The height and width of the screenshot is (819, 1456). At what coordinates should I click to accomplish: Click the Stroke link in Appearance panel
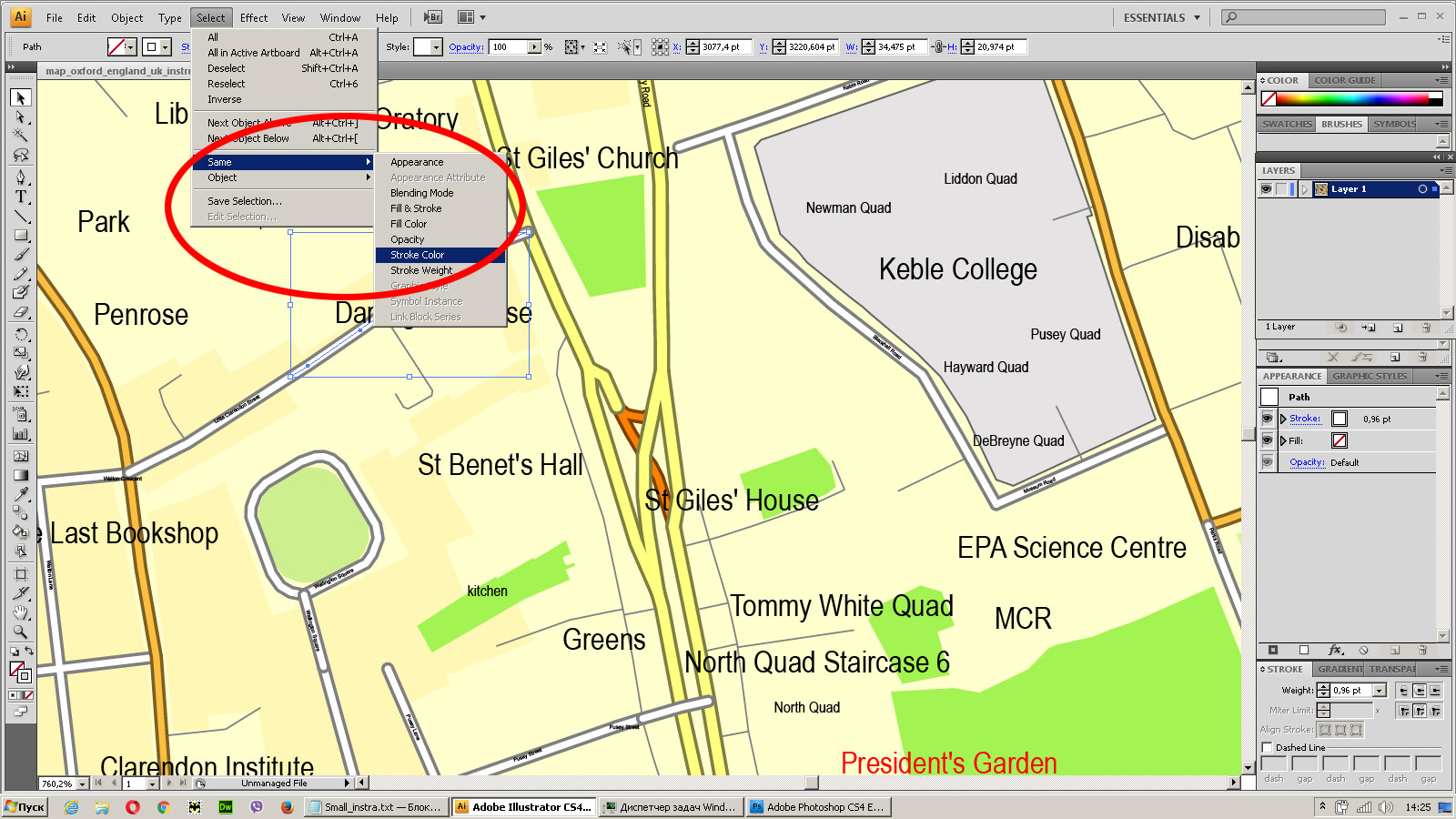[x=1305, y=419]
